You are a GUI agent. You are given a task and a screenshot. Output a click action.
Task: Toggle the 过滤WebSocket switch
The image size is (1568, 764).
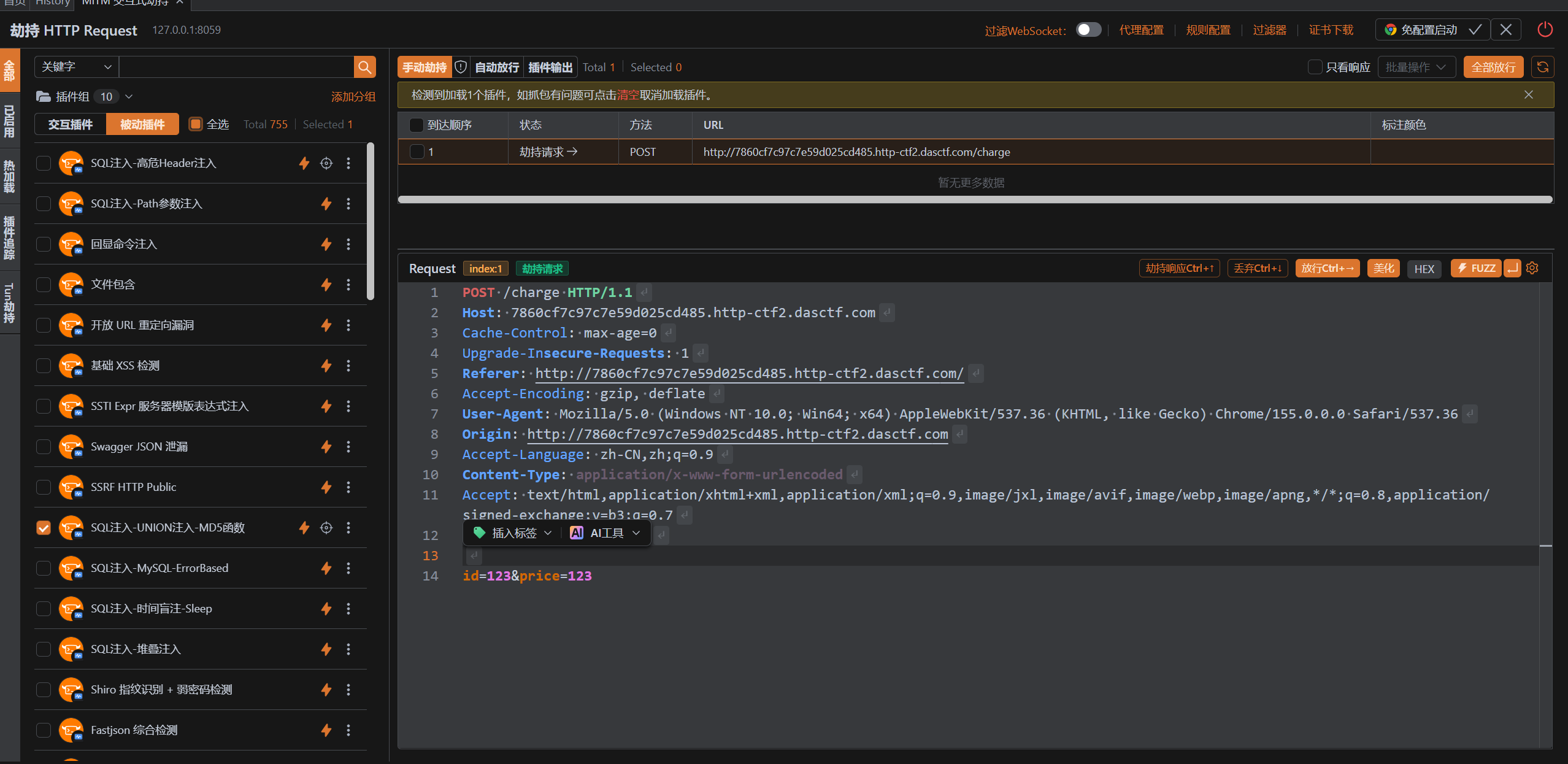1089,29
